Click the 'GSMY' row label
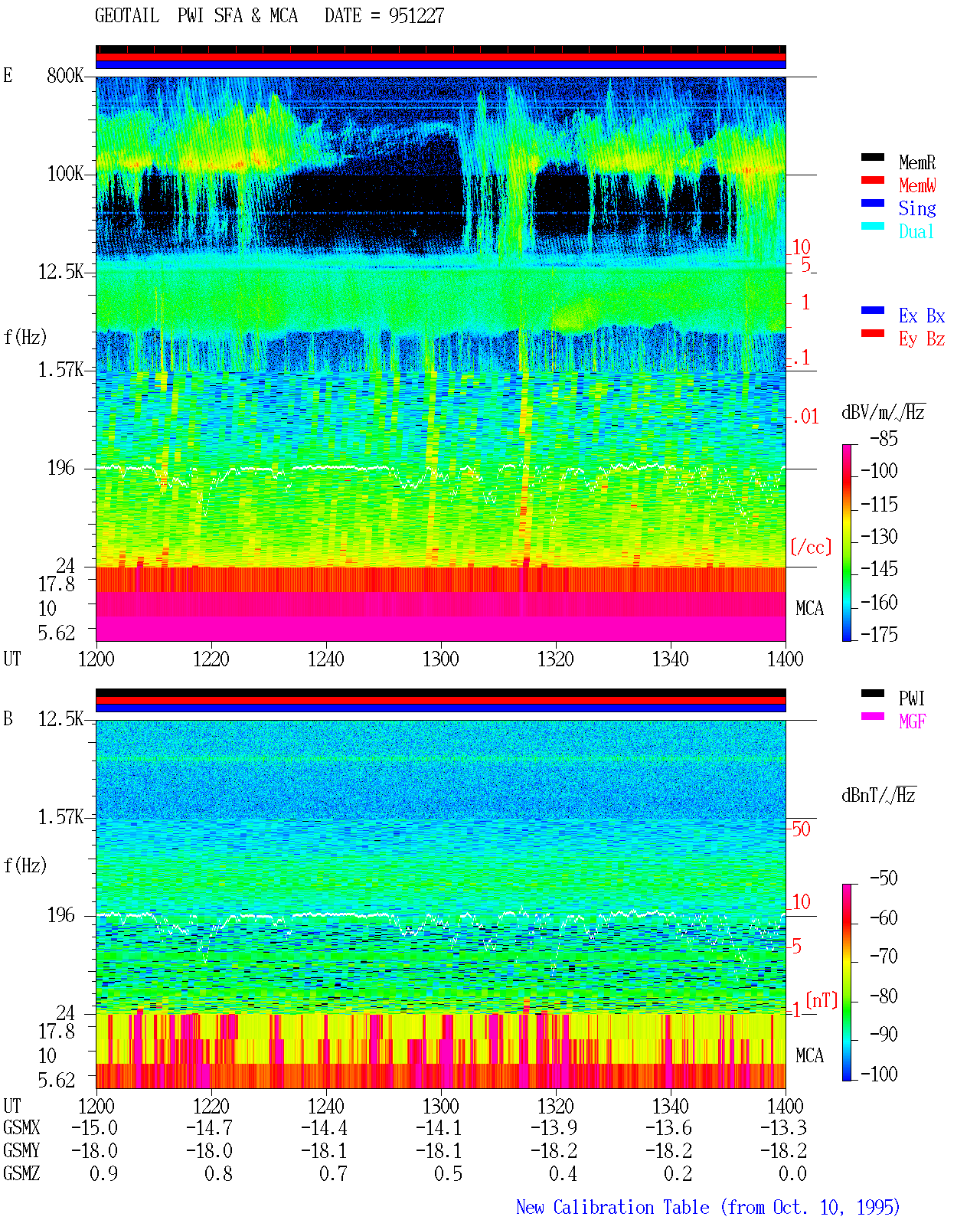This screenshot has height=1220, width=980. (x=21, y=1150)
